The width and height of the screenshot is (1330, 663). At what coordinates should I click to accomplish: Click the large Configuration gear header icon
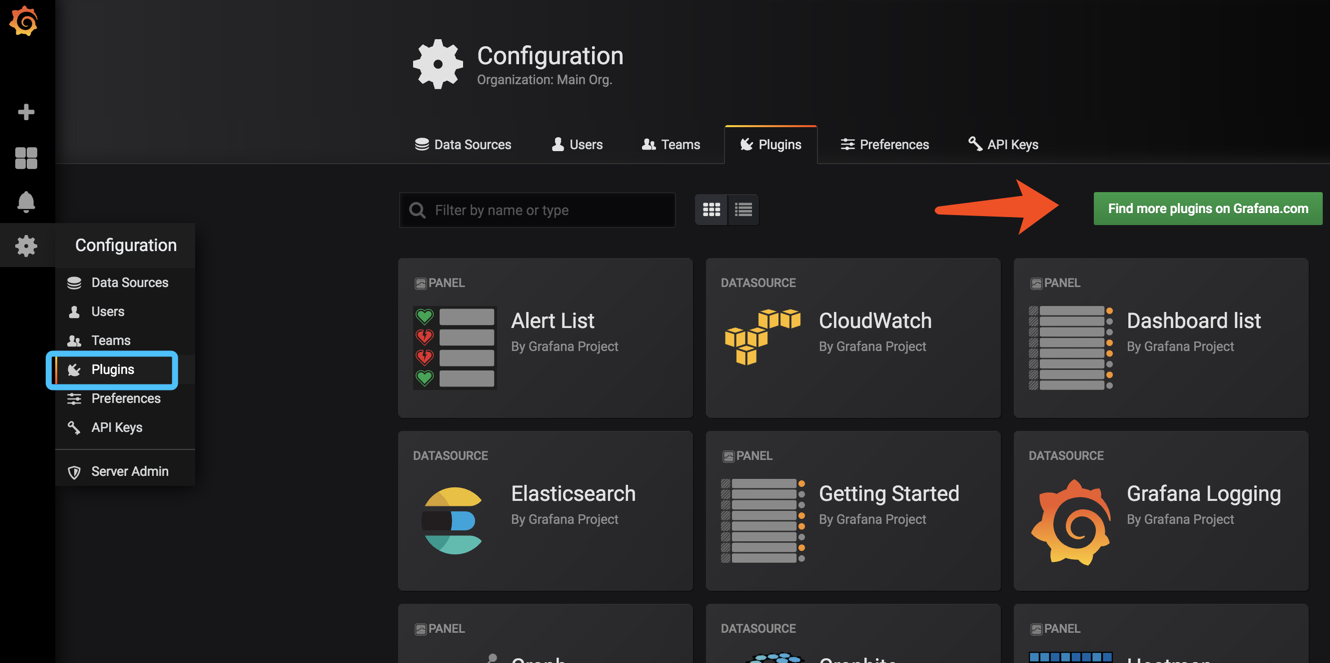coord(438,64)
